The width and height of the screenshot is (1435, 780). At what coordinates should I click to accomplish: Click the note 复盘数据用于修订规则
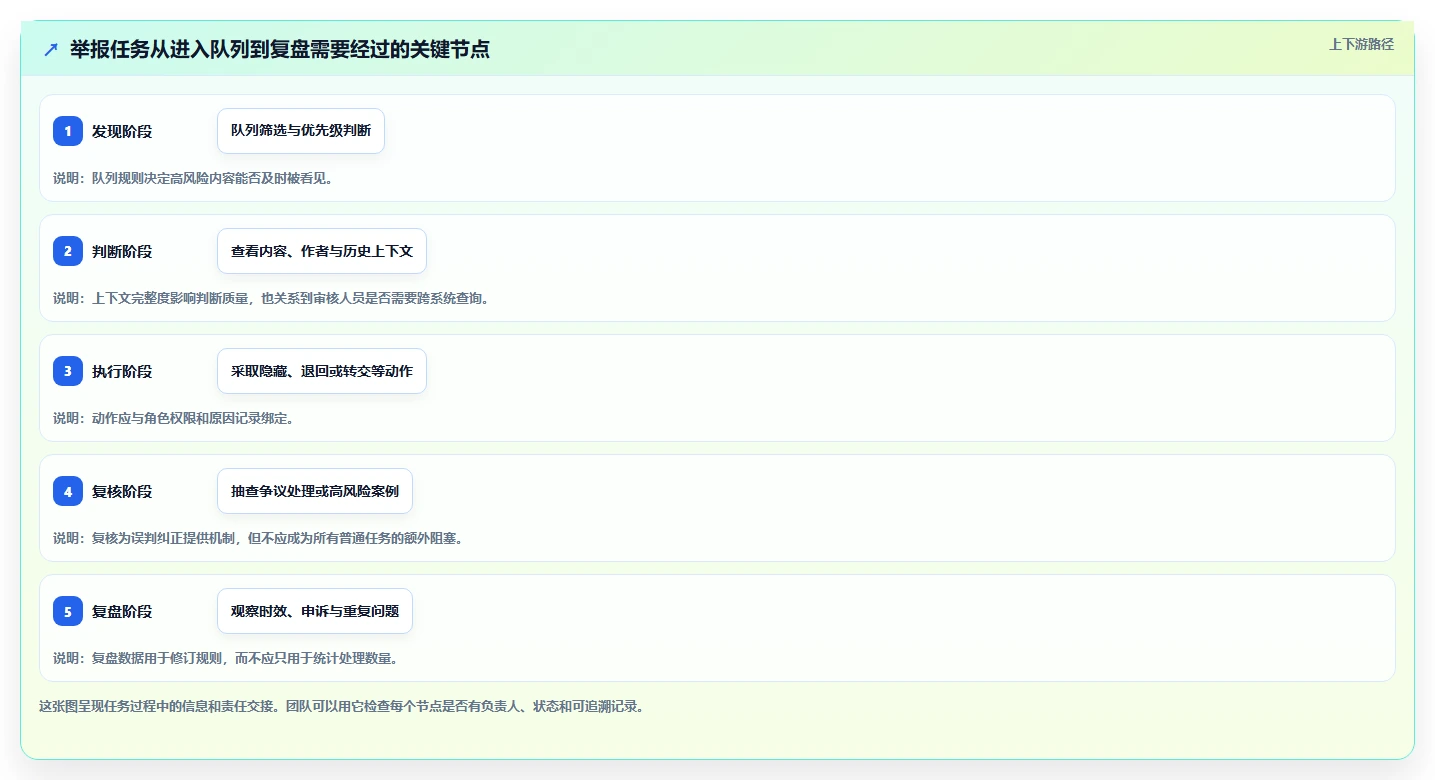pyautogui.click(x=226, y=658)
